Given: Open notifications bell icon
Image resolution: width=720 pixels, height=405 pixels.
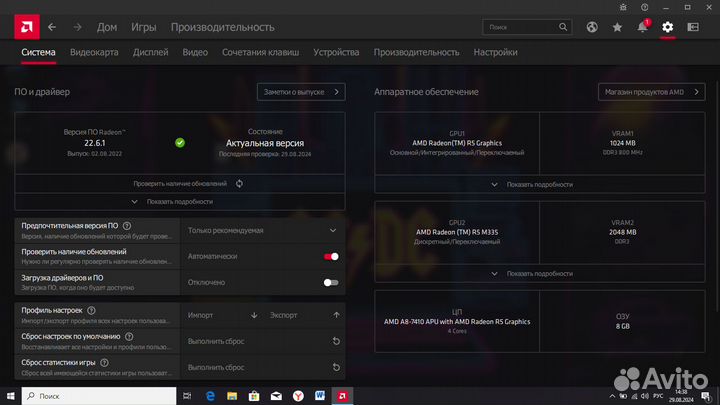Looking at the screenshot, I should pyautogui.click(x=642, y=27).
